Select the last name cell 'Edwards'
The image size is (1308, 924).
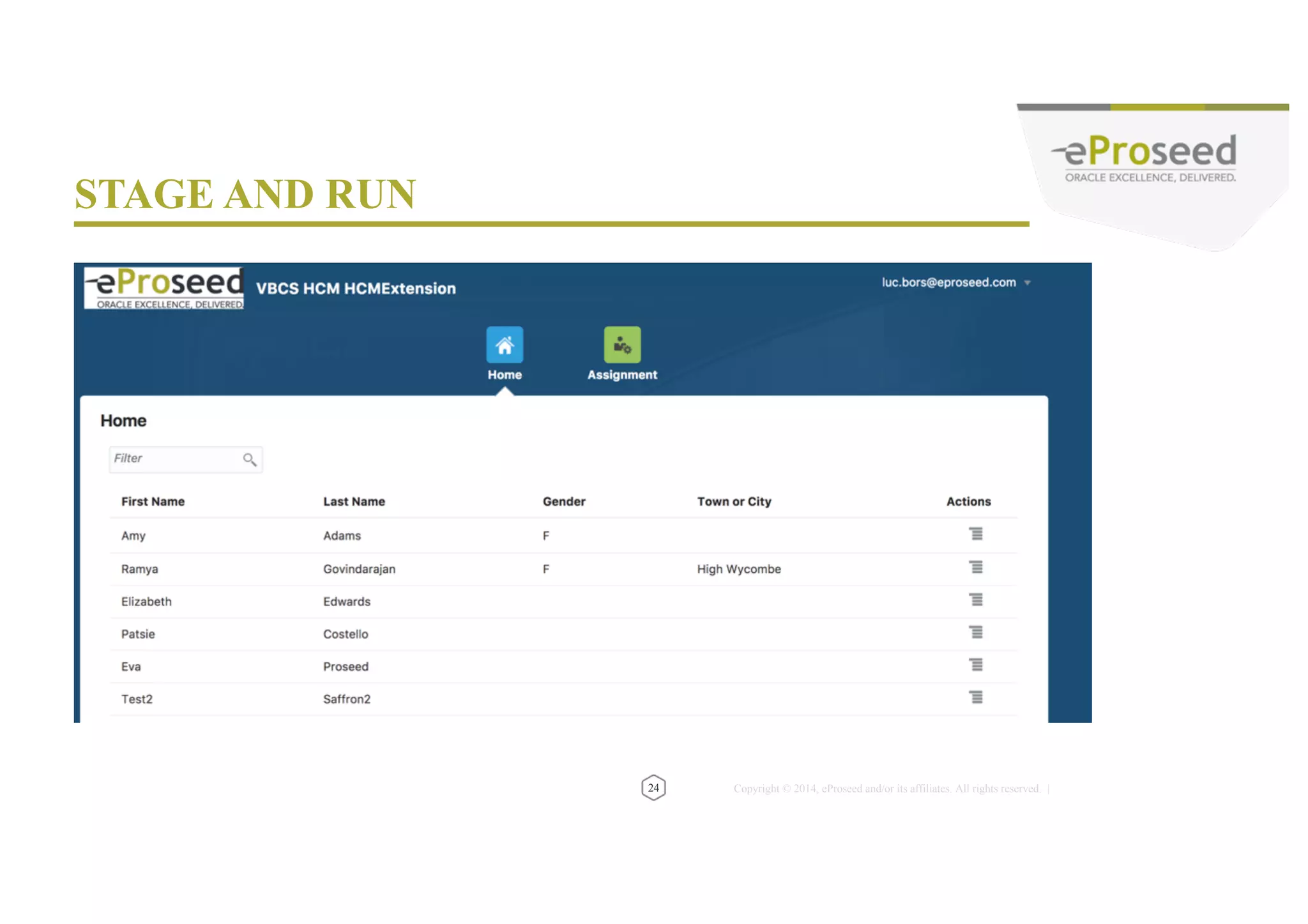346,602
